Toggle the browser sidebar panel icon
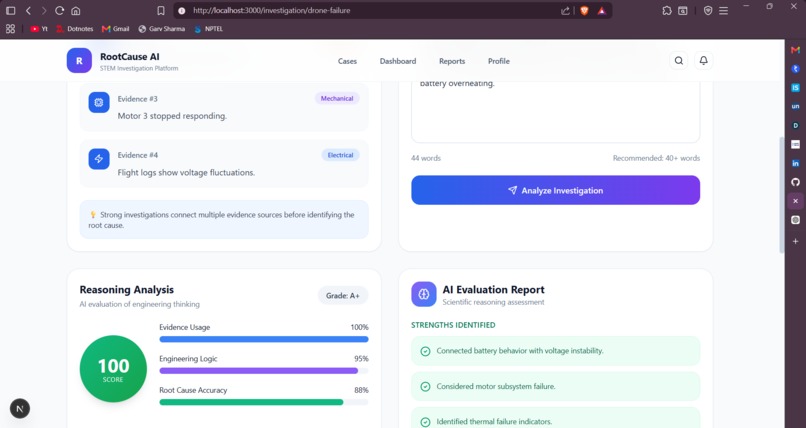Viewport: 806px width, 428px height. click(x=10, y=10)
